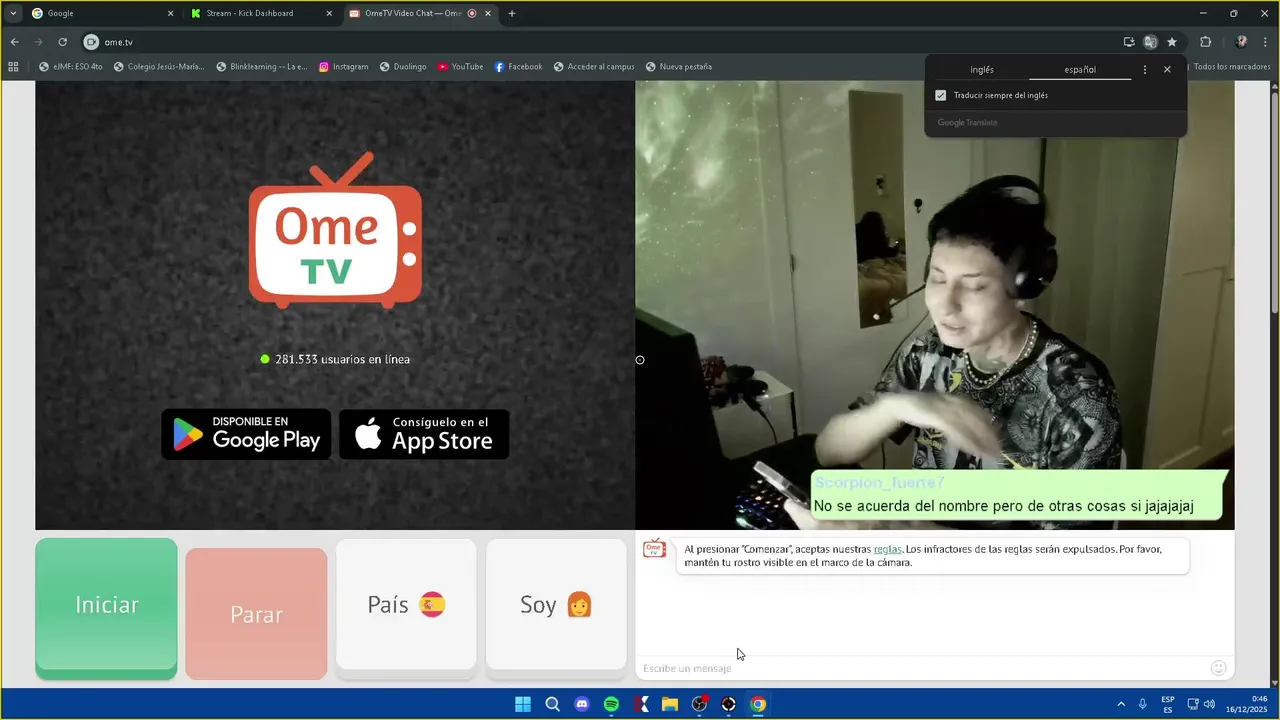
Task: Click the webcam video feed
Action: (934, 305)
